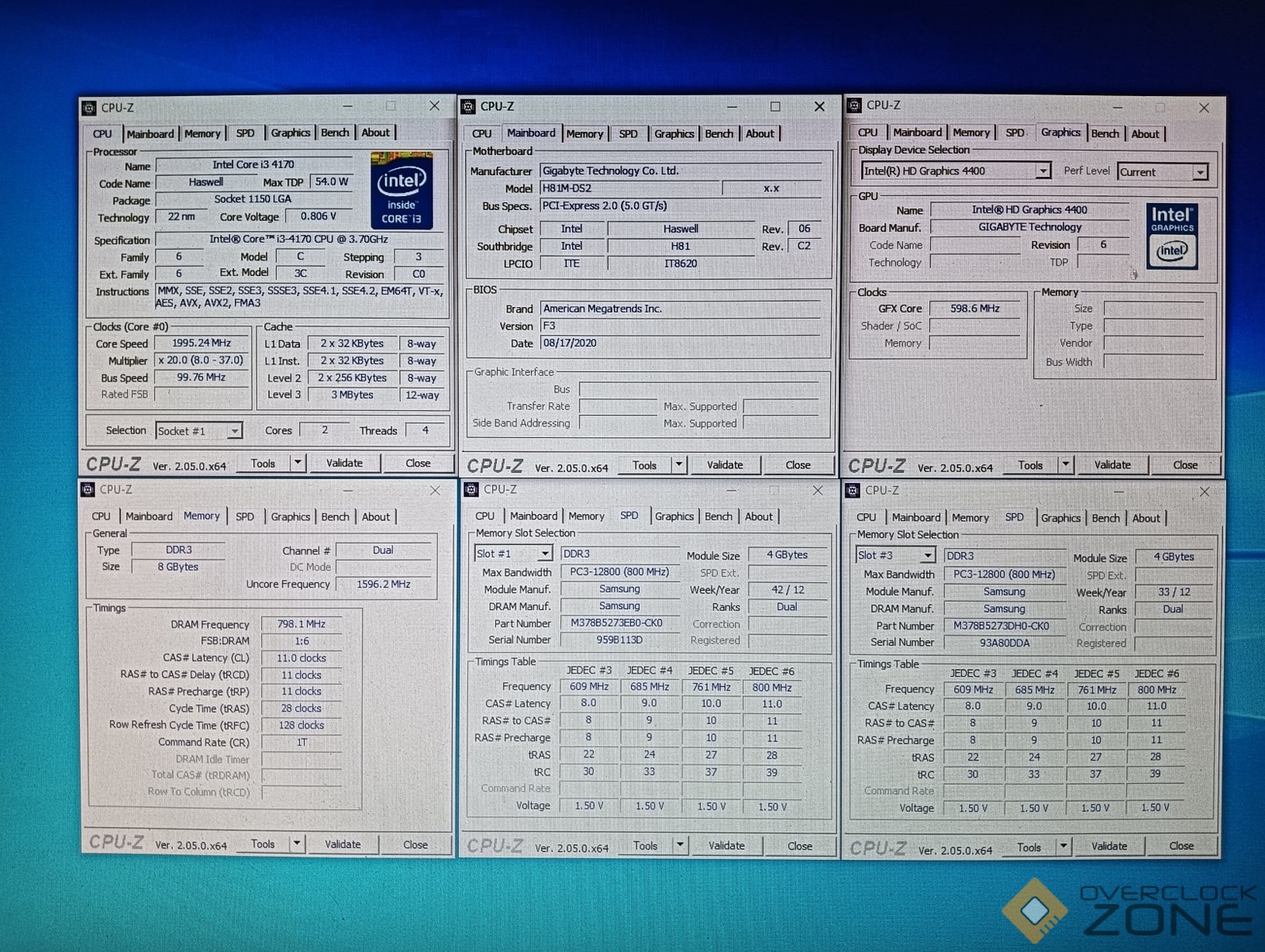Expand the Tools arrow in the Slot #3 SPD window
Screen dimensions: 1265x952
[1063, 847]
